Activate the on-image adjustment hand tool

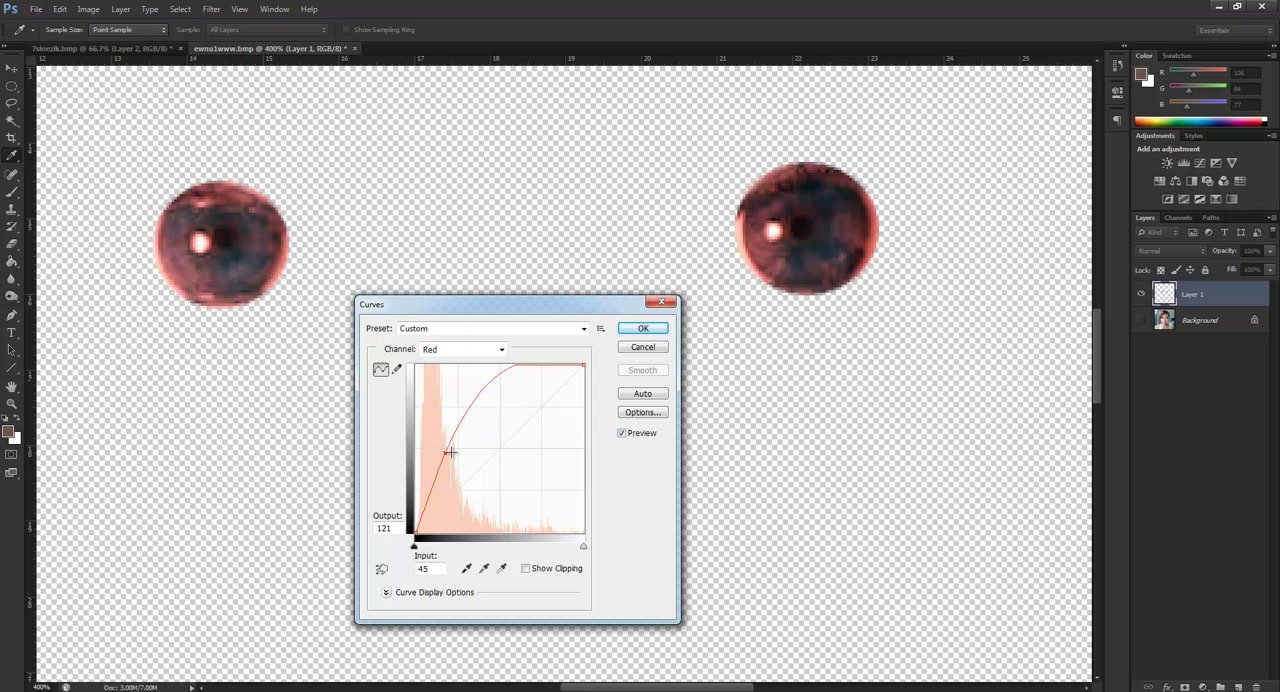381,569
